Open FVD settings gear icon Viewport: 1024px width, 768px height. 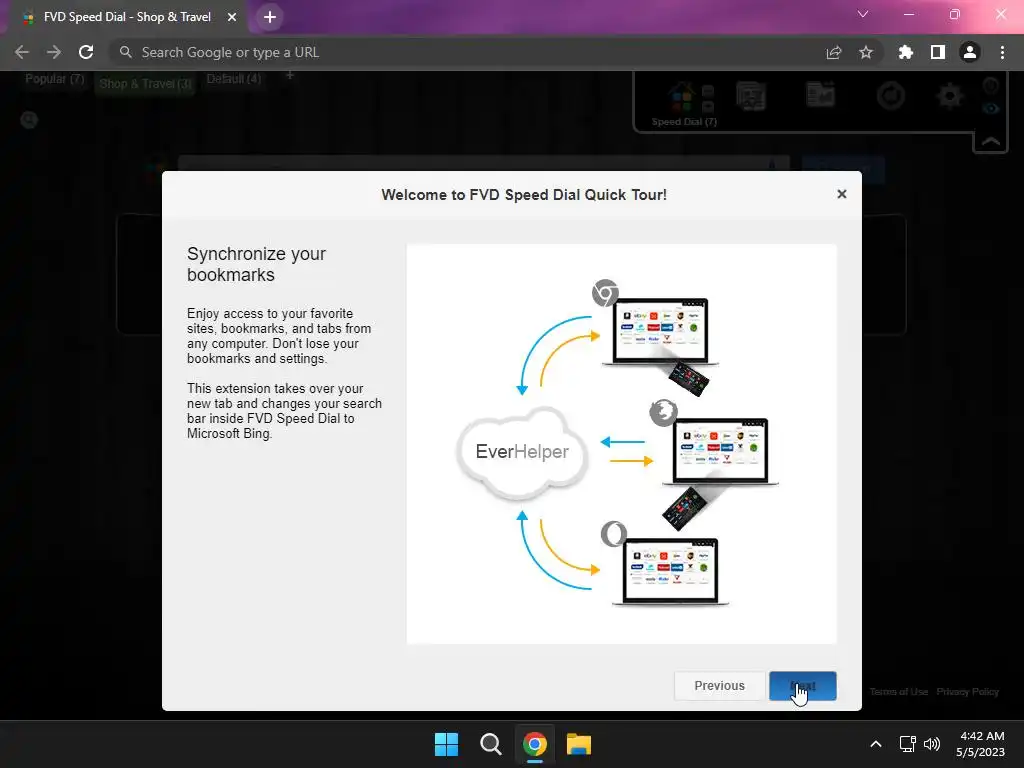point(950,97)
